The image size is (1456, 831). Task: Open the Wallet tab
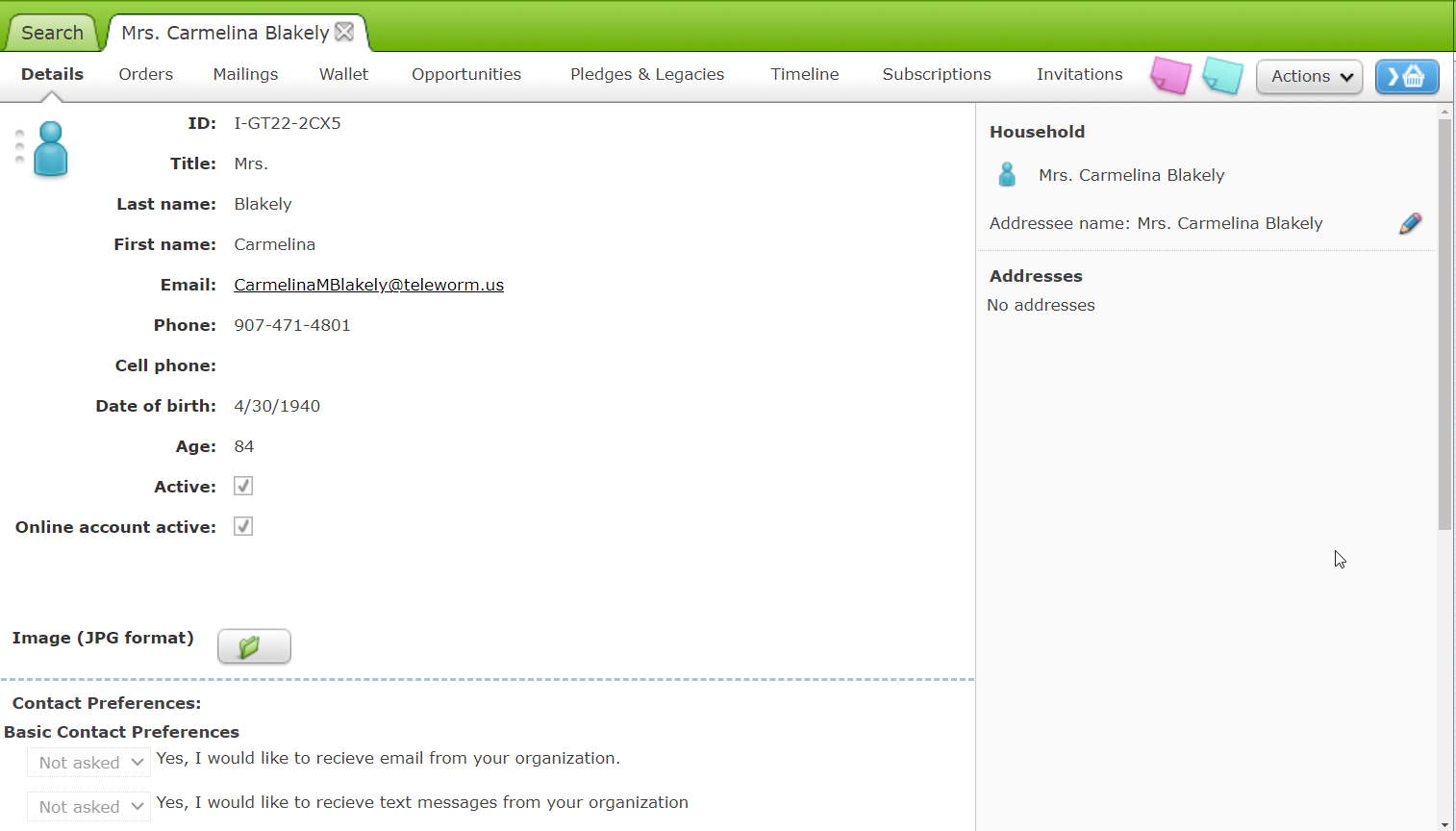[343, 74]
